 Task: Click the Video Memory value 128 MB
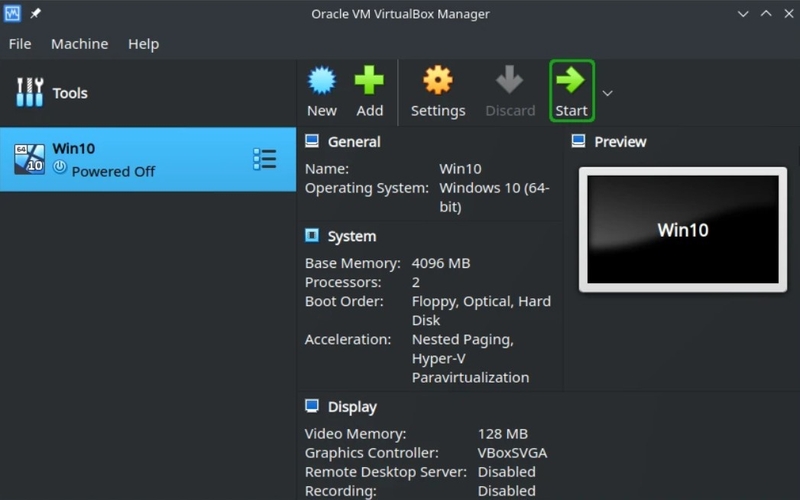pyautogui.click(x=503, y=434)
